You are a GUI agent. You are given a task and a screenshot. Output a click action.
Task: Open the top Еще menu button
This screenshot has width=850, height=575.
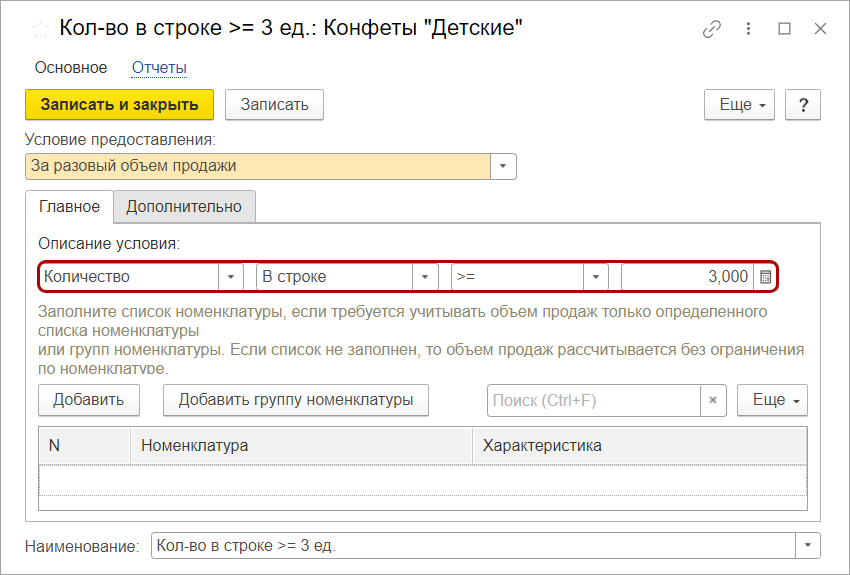pos(741,105)
